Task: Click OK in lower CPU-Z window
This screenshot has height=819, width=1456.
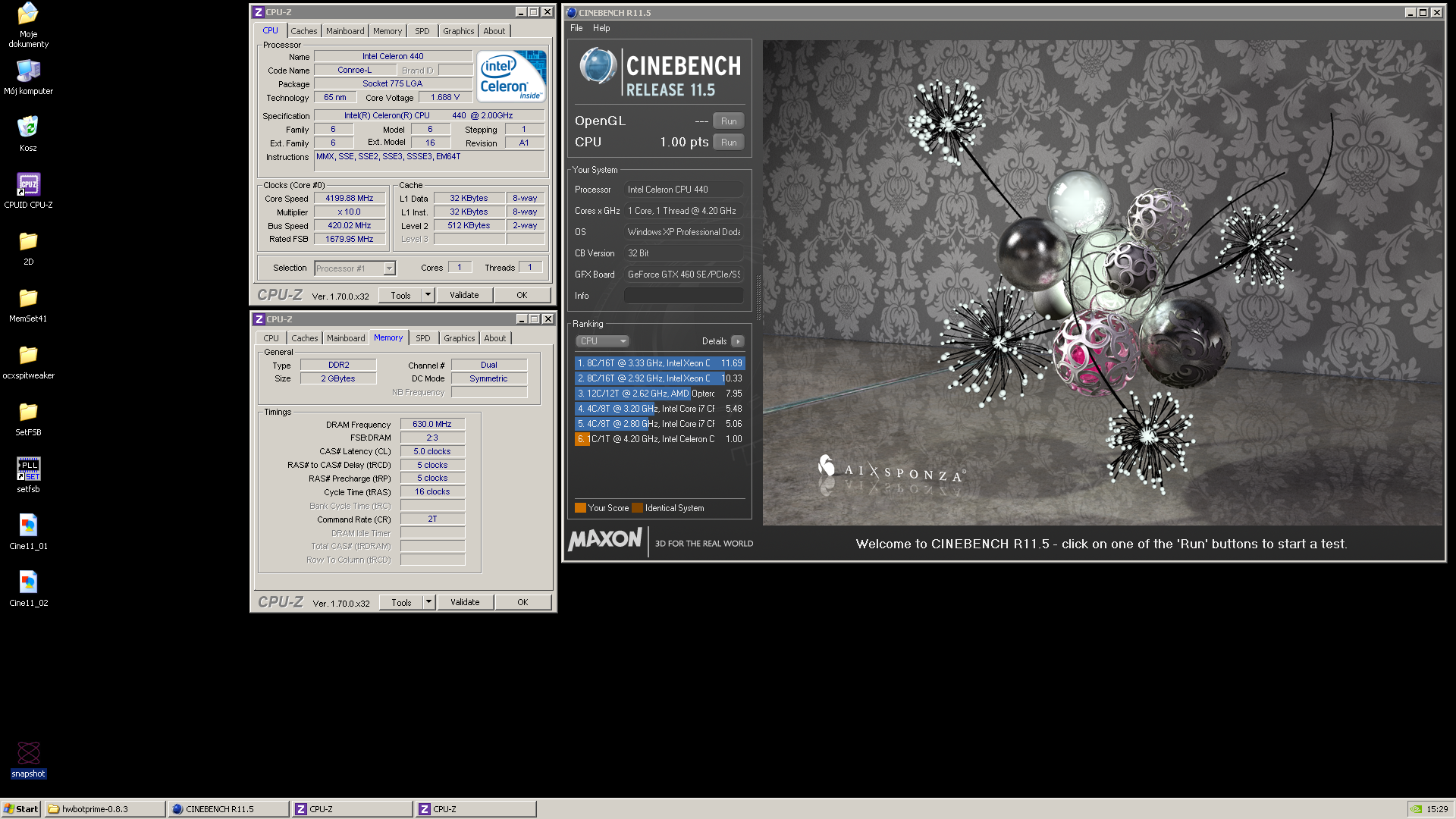Action: [522, 602]
